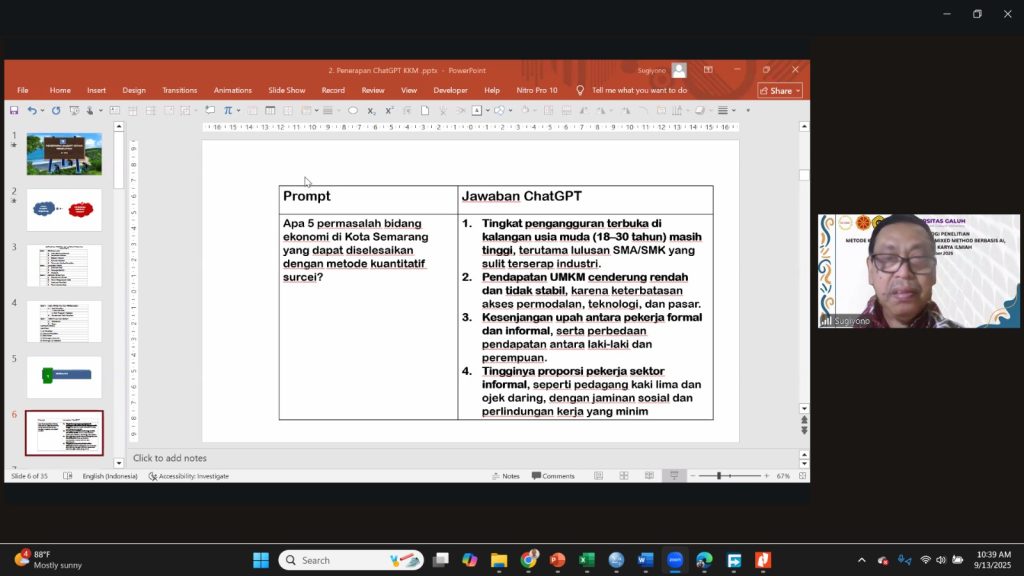
Task: Click the Save icon in Quick Access toolbar
Action: tap(14, 110)
